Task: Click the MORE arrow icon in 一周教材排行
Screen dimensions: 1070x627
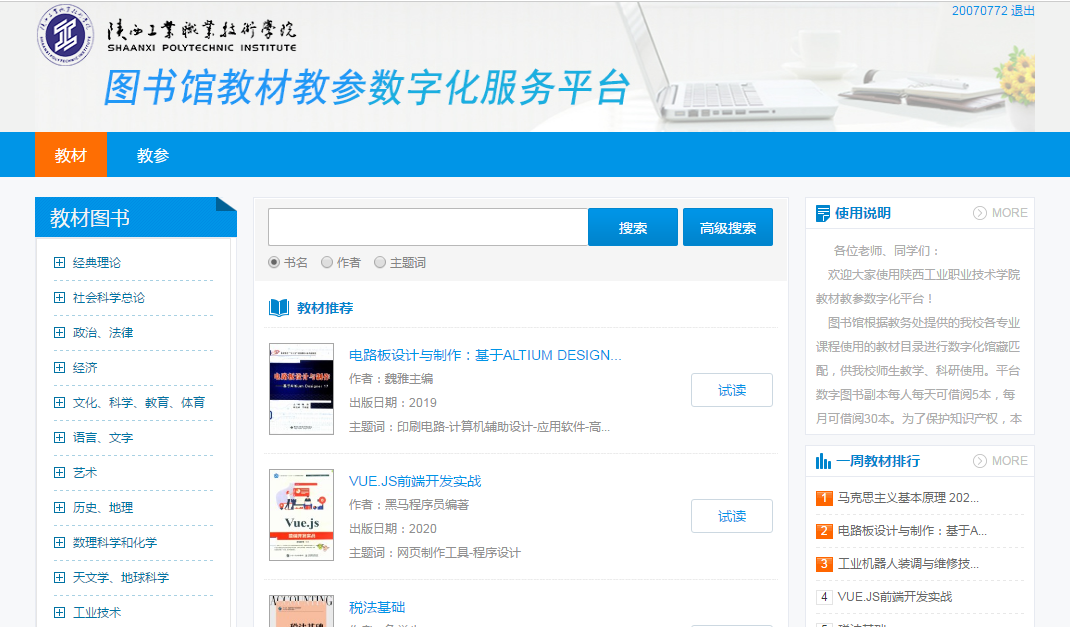Action: coord(980,461)
